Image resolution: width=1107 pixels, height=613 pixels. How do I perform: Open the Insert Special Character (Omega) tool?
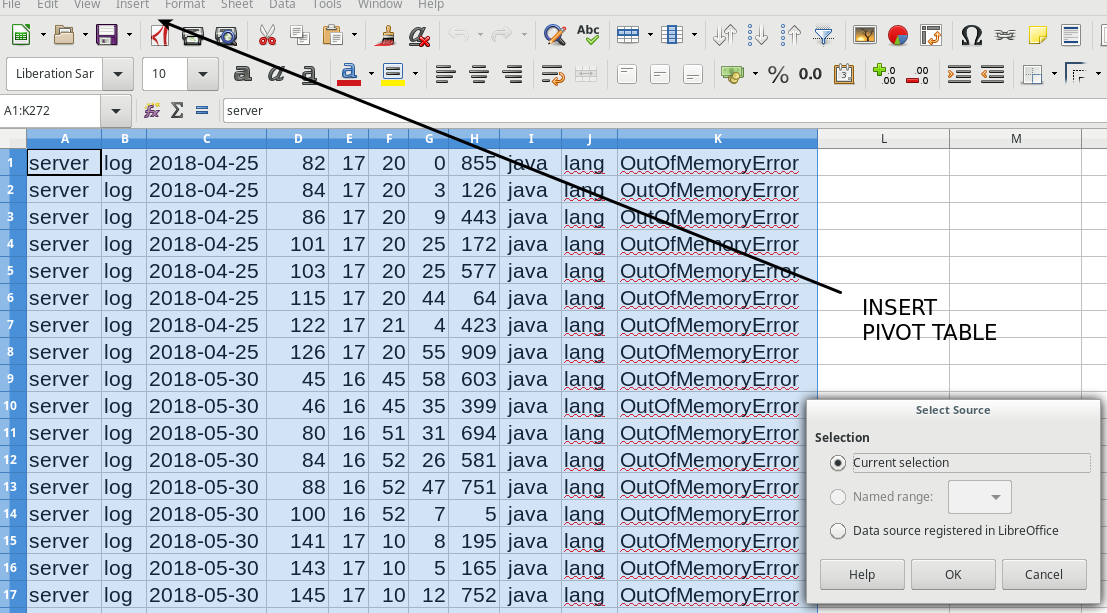[970, 36]
